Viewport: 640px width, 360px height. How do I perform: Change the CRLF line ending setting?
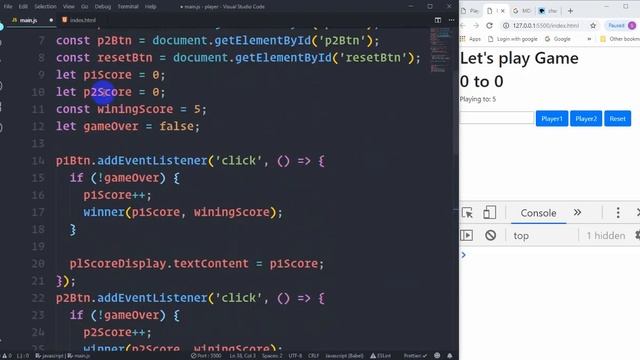click(313, 356)
